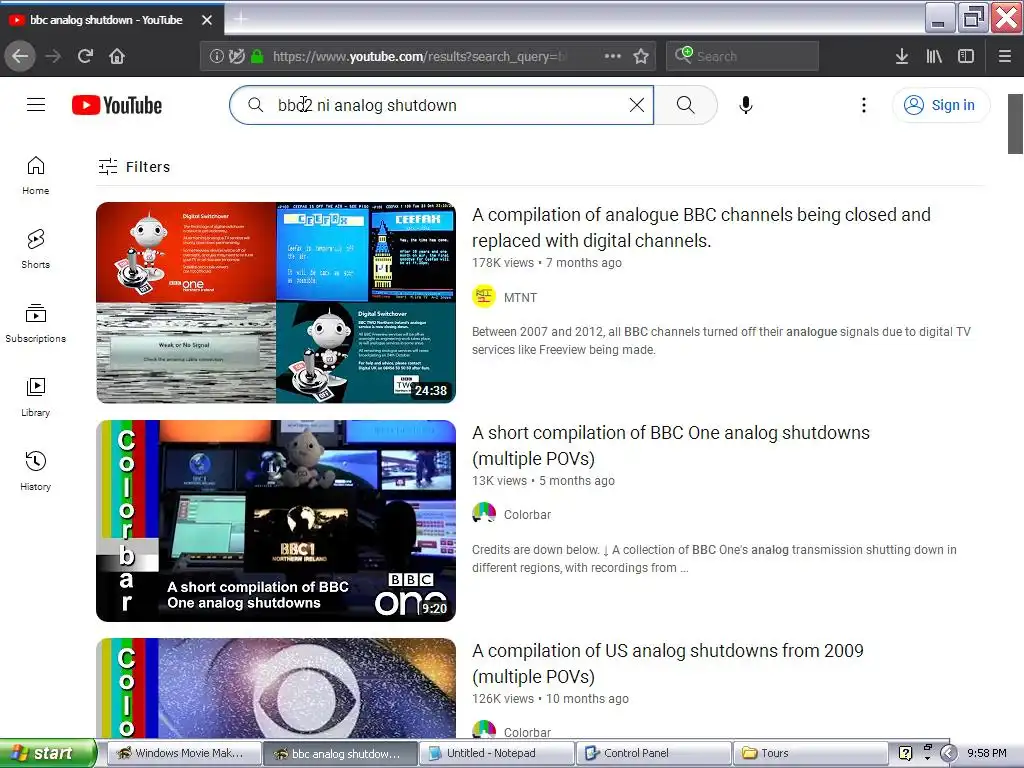Viewport: 1024px width, 768px height.
Task: Open a new browser tab
Action: [x=240, y=19]
